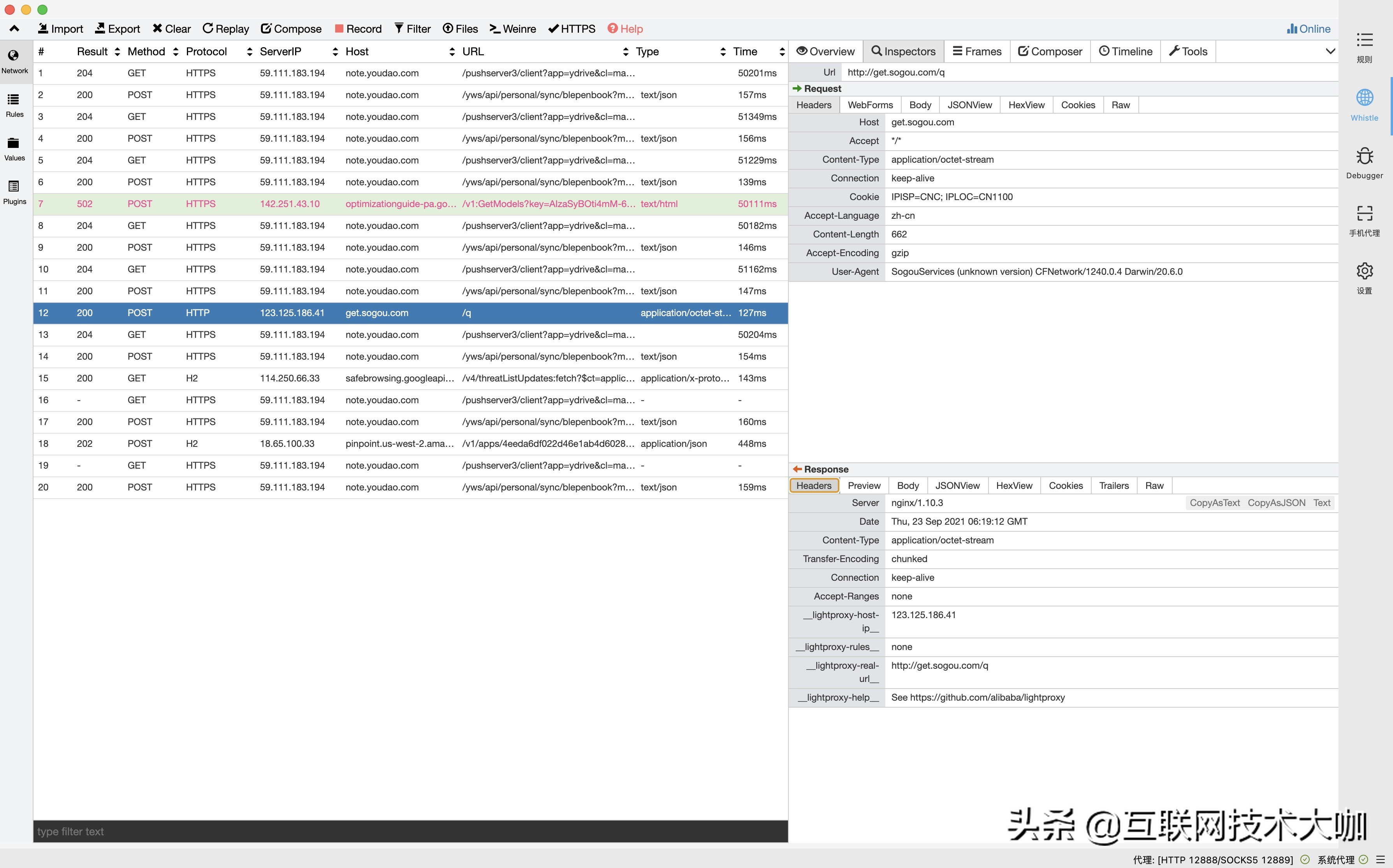Open 手机代理 phone proxy scanner icon
This screenshot has width=1393, height=868.
tap(1364, 219)
